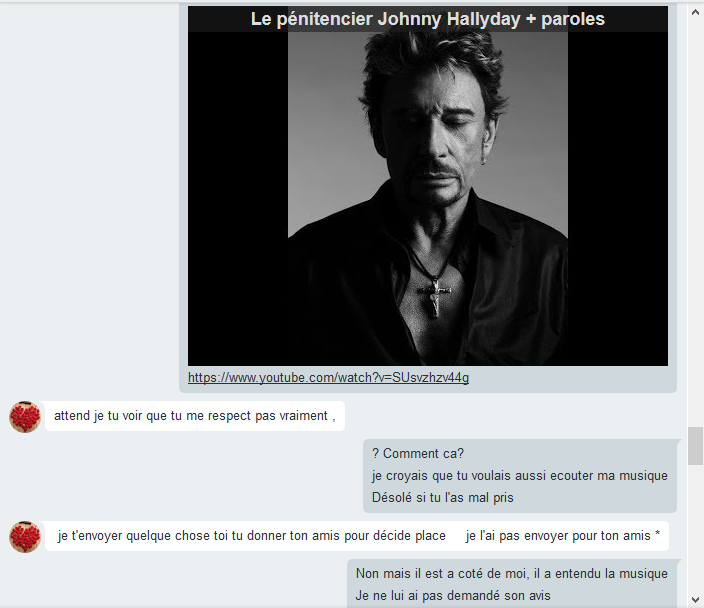This screenshot has width=704, height=608.
Task: Open the avatar beside 'attend je tu voir' message
Action: click(x=25, y=416)
